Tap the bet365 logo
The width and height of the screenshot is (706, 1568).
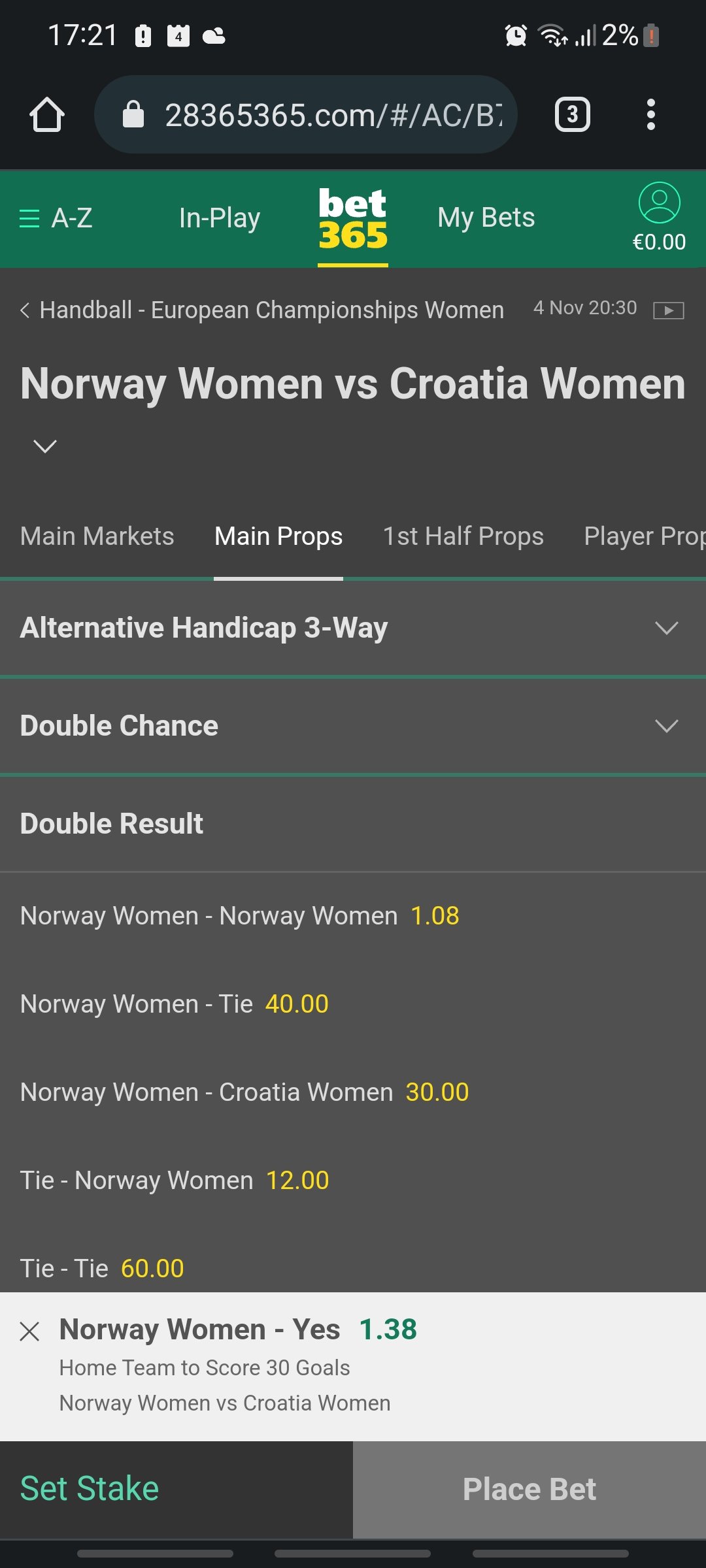tap(353, 220)
